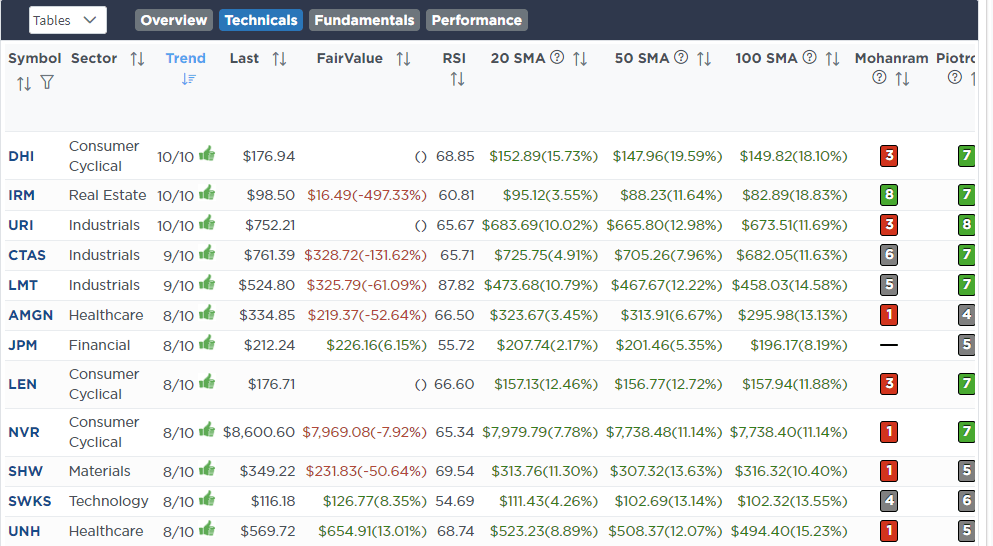
Task: Click the Trend column header
Action: [186, 58]
